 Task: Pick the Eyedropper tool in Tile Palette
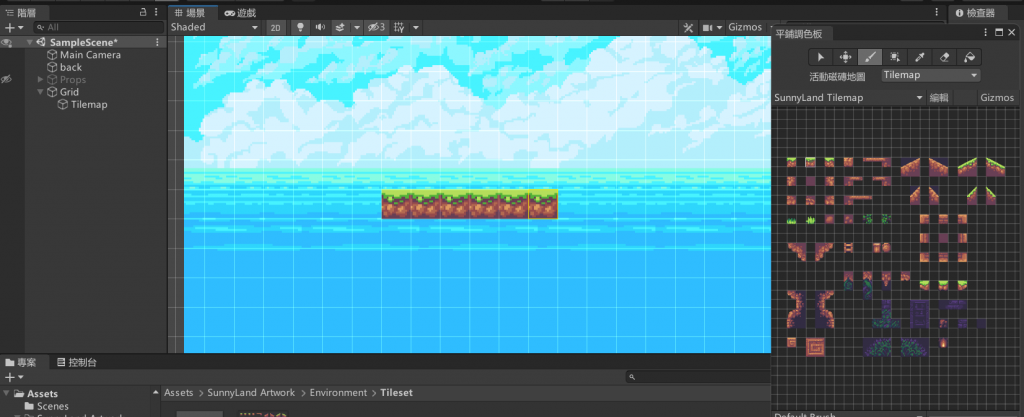(x=920, y=57)
